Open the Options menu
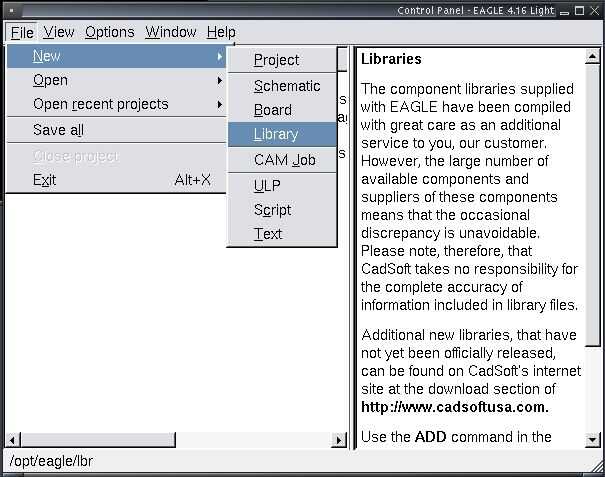605x477 pixels. (x=109, y=32)
